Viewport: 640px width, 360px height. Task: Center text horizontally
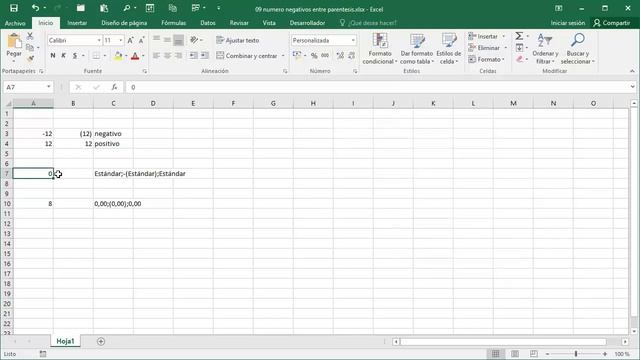tap(167, 56)
